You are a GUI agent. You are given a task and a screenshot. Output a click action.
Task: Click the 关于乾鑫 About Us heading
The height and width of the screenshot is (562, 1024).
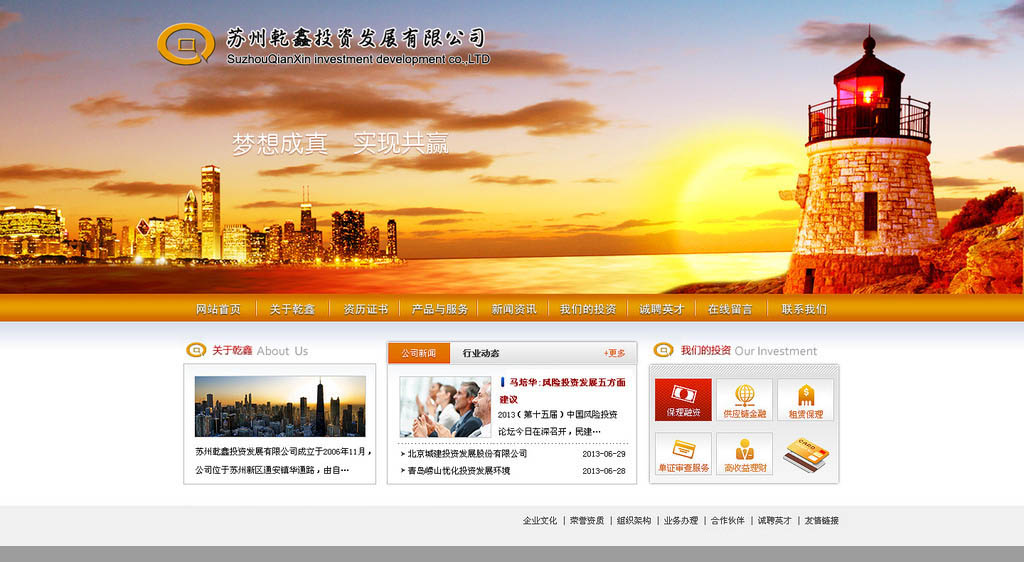pyautogui.click(x=260, y=351)
